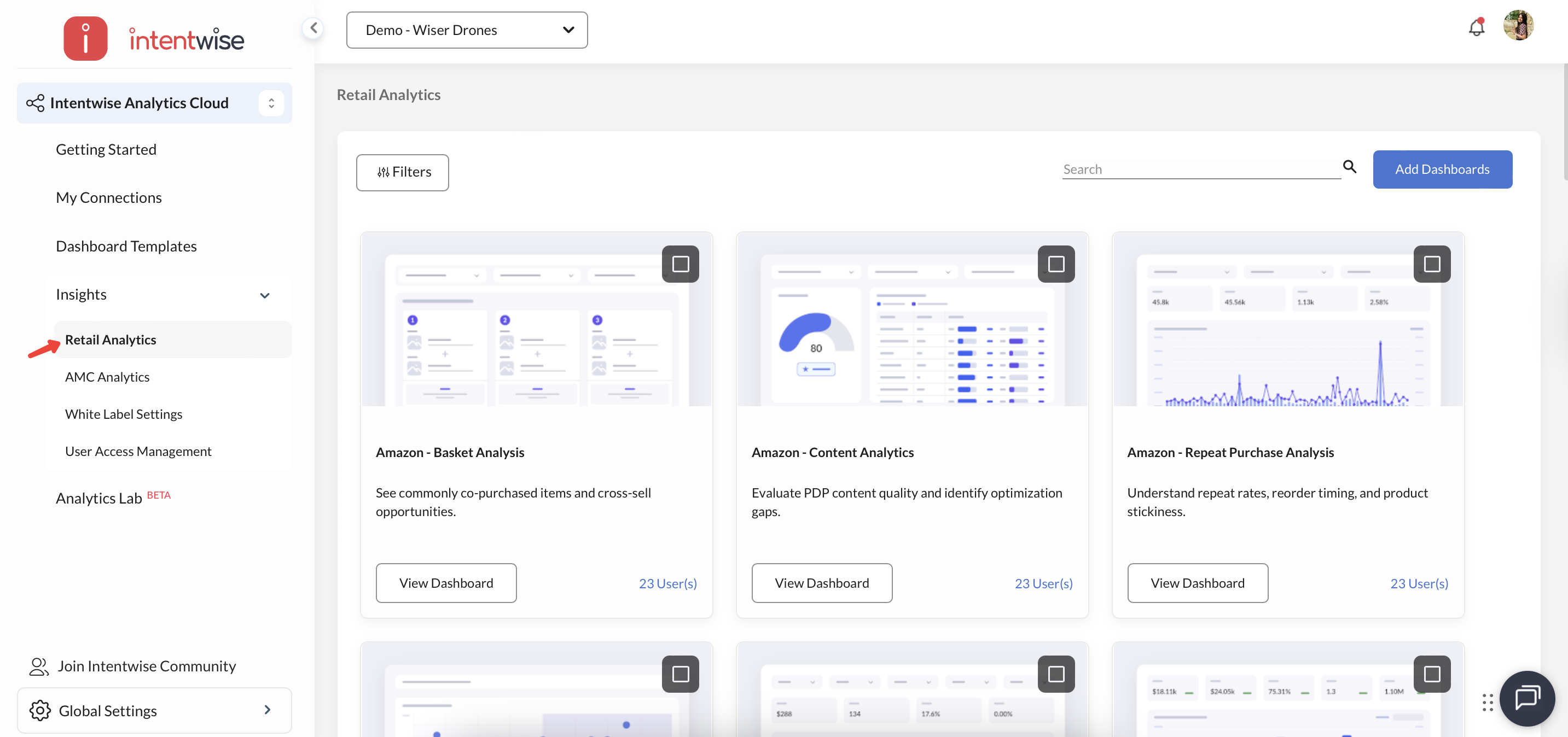This screenshot has width=1568, height=737.
Task: Click the Global Settings gear icon
Action: 39,710
